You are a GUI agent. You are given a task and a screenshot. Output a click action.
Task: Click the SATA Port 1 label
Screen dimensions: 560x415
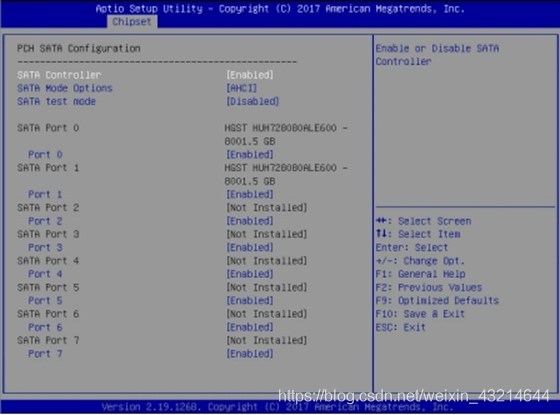click(x=48, y=168)
